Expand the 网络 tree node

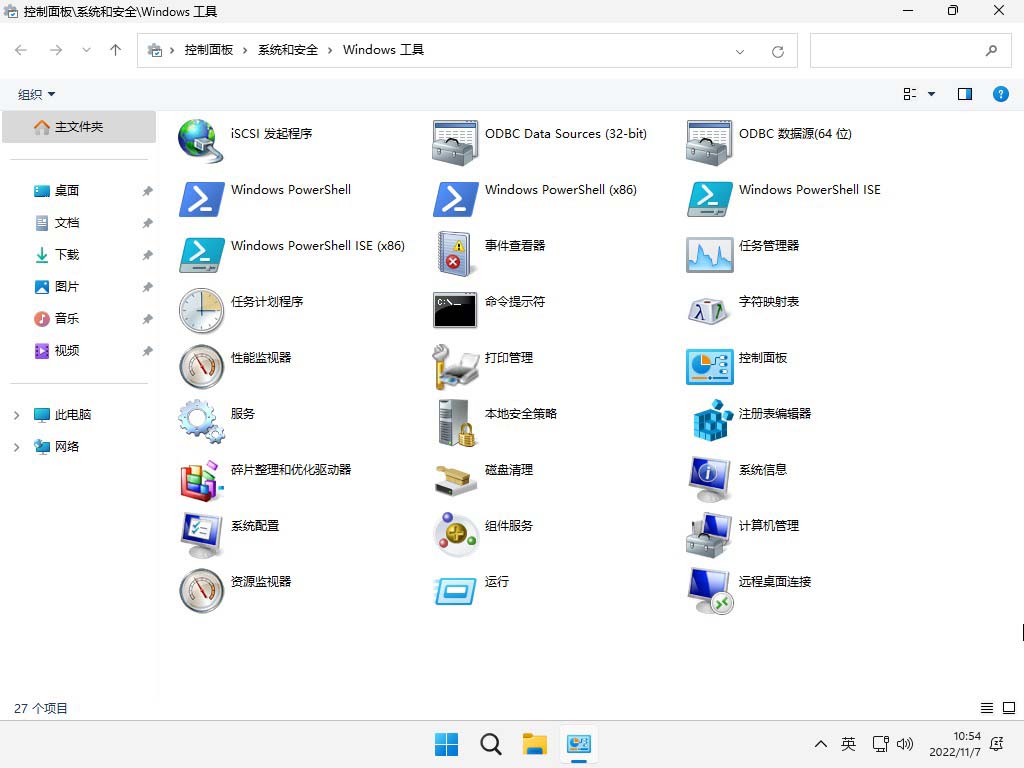pyautogui.click(x=16, y=447)
